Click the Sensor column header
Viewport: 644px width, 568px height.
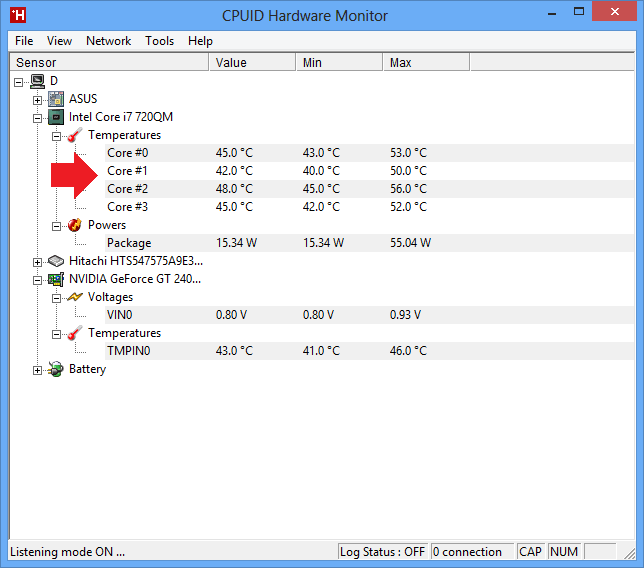tap(109, 62)
